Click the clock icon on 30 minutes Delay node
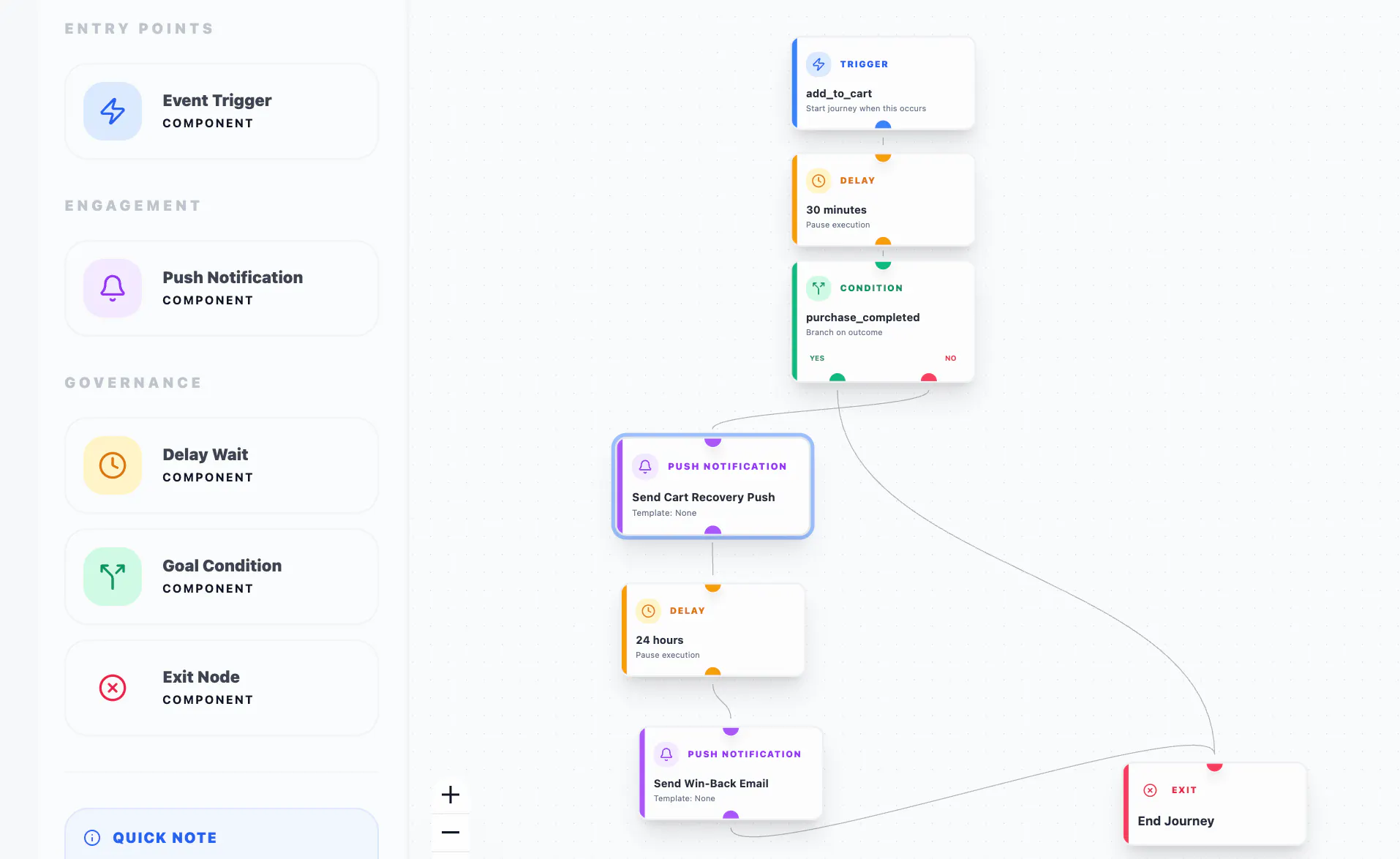Image resolution: width=1400 pixels, height=859 pixels. coord(818,181)
